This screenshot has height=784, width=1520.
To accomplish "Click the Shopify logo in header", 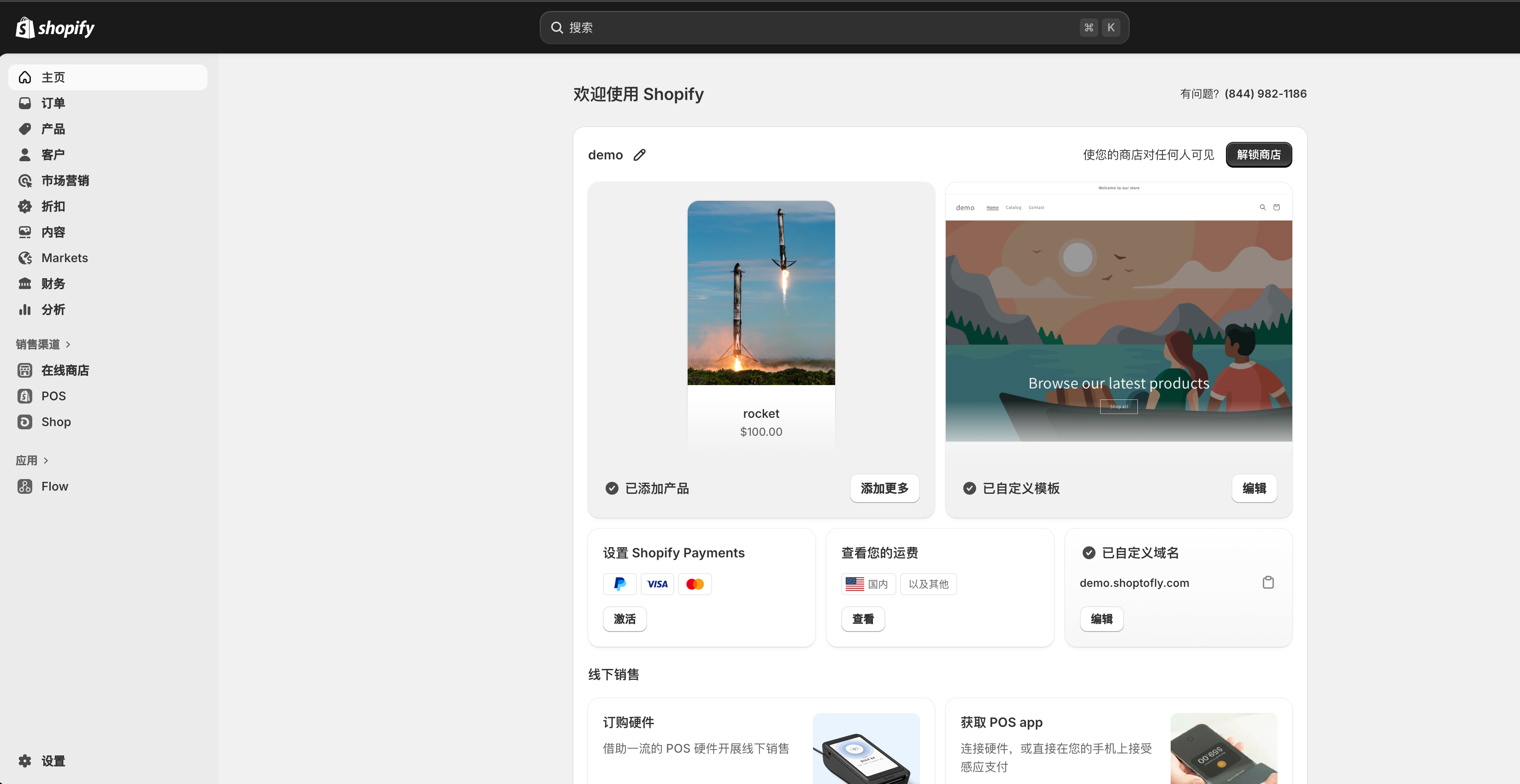I will (55, 27).
